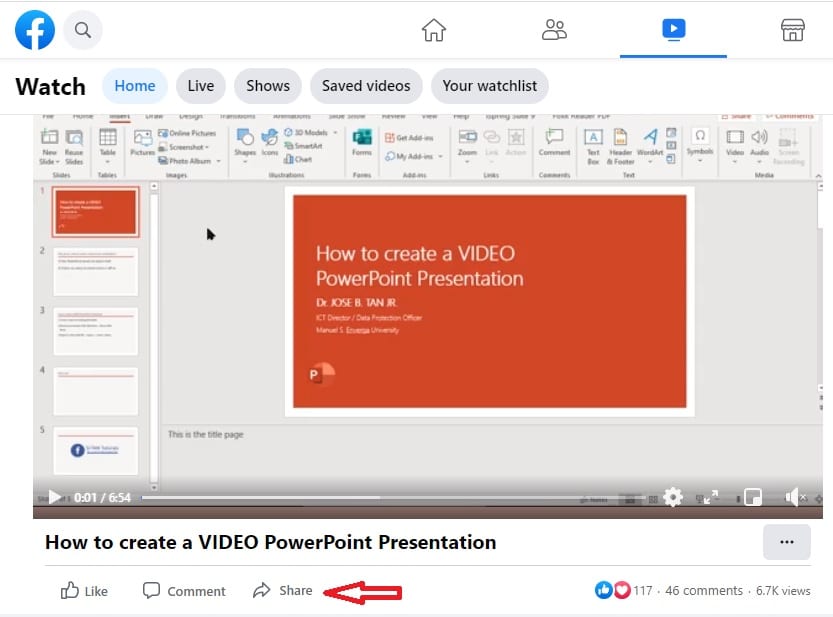Select the Home pill under Watch
This screenshot has width=833, height=617.
coord(135,86)
